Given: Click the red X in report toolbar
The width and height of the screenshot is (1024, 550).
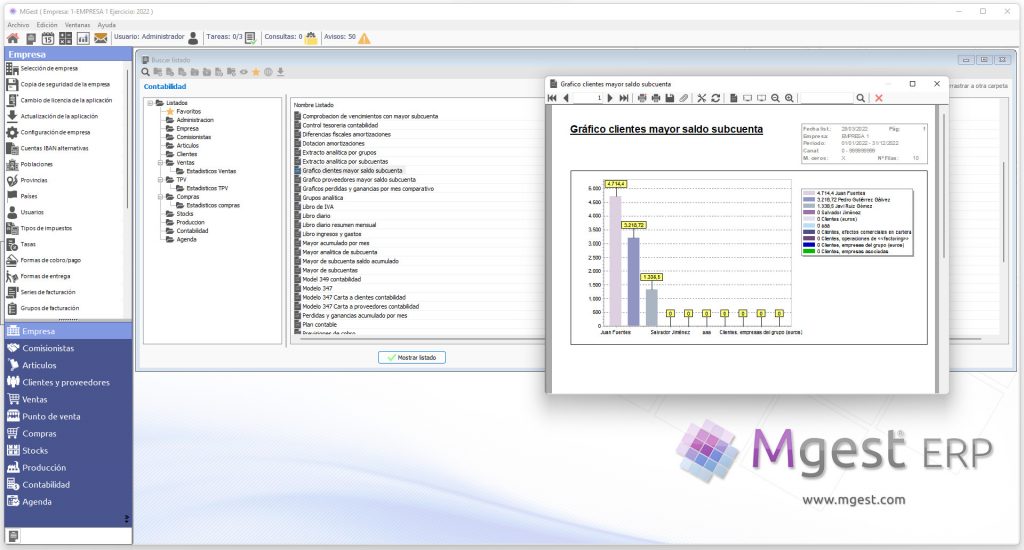Looking at the screenshot, I should coord(879,98).
